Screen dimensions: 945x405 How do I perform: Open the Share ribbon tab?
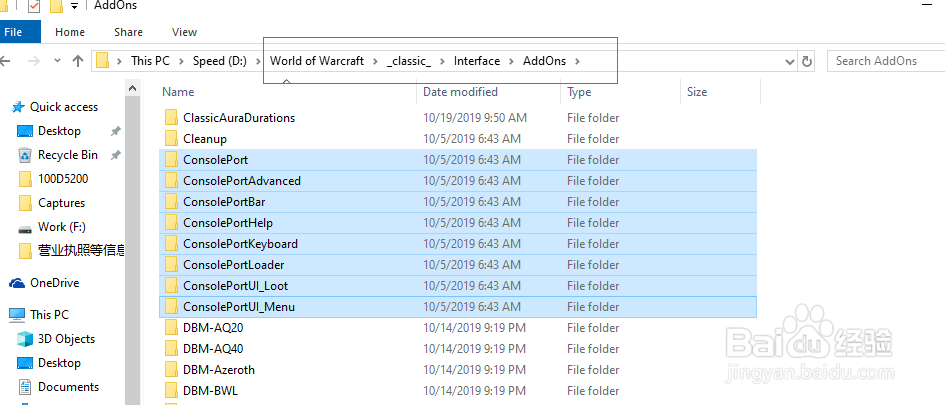pyautogui.click(x=128, y=32)
